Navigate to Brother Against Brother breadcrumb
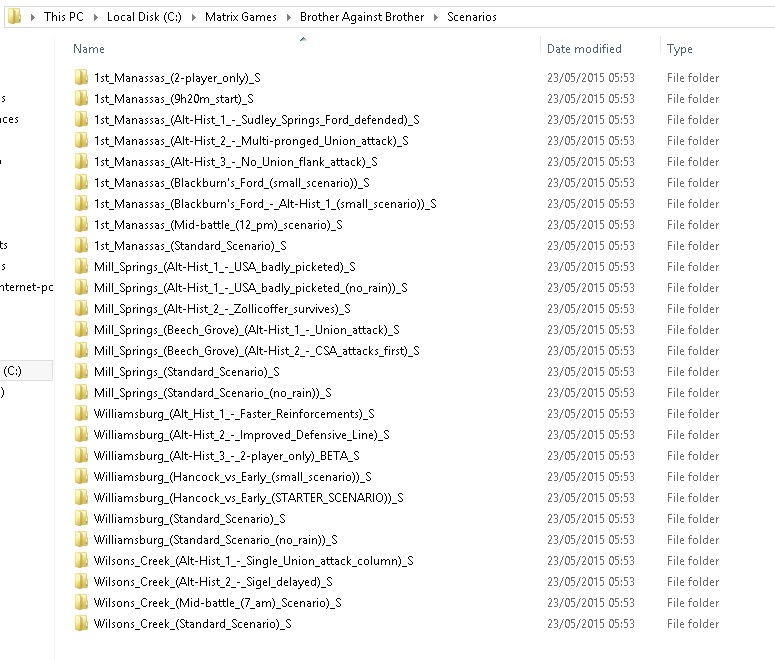This screenshot has width=775, height=660. (362, 17)
